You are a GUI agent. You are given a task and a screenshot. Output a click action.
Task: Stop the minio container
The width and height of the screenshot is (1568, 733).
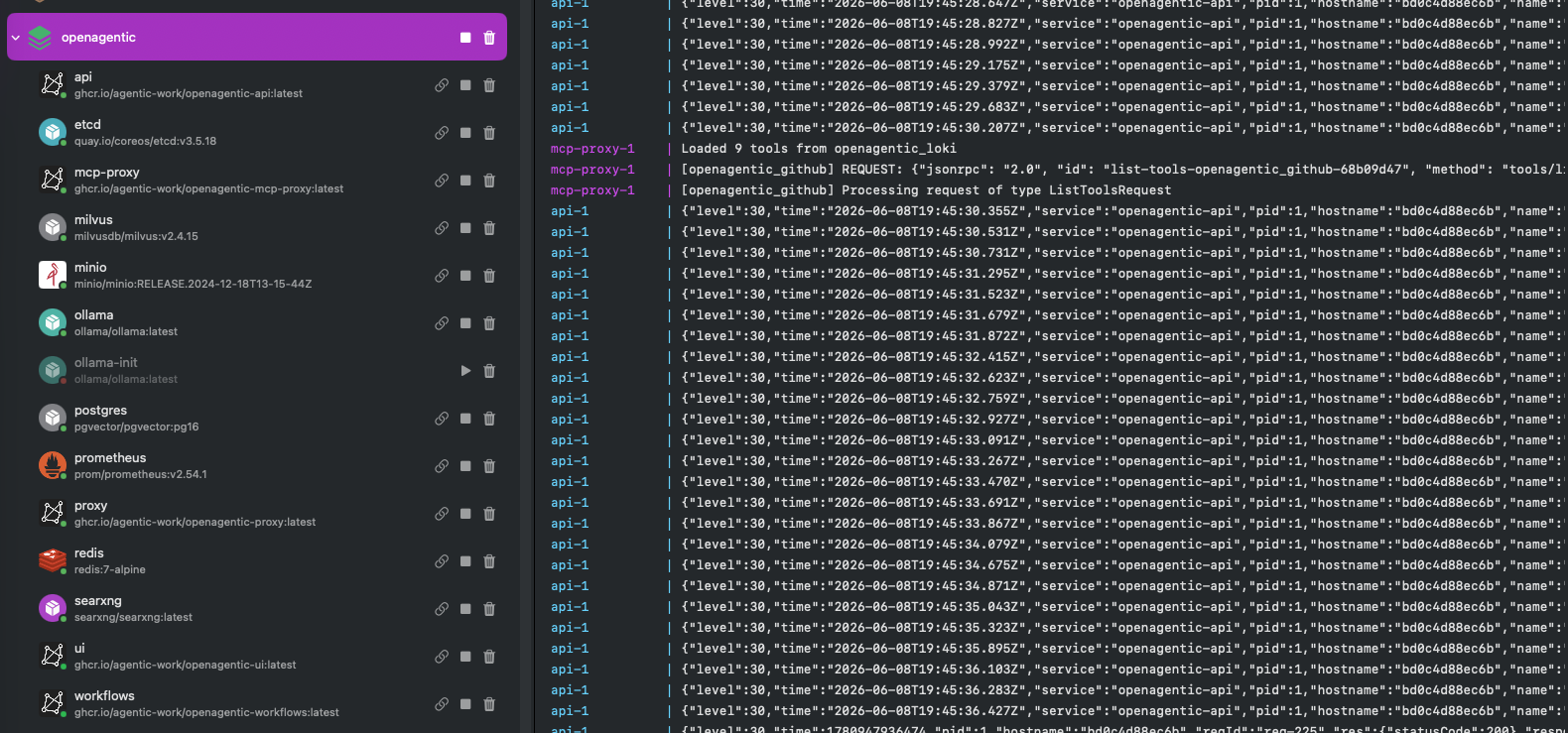point(465,276)
